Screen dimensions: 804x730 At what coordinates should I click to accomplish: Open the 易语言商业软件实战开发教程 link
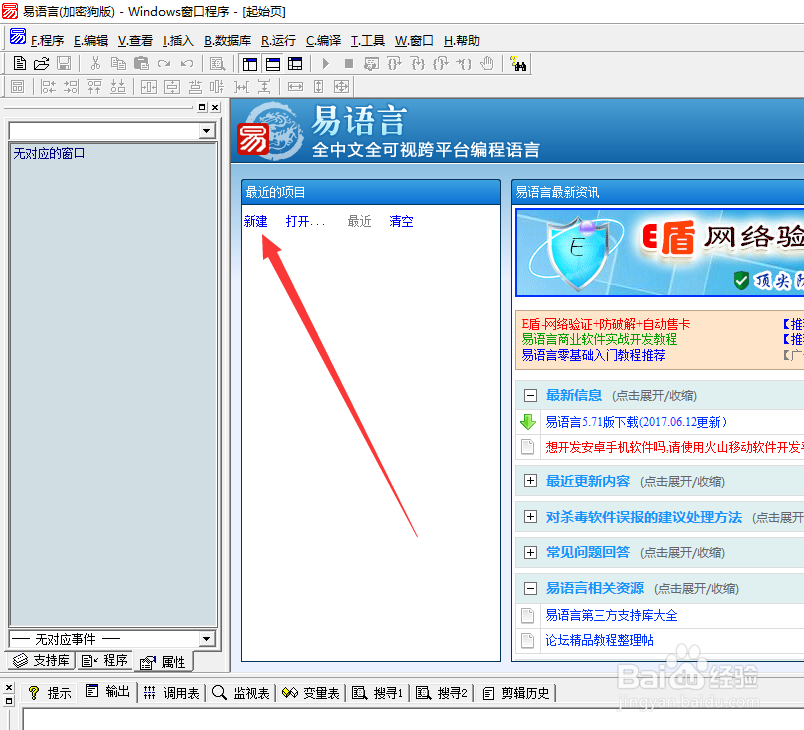[599, 339]
